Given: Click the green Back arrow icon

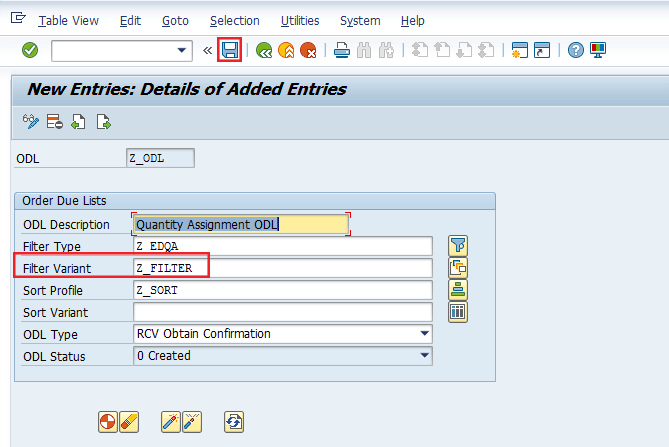Looking at the screenshot, I should (264, 50).
